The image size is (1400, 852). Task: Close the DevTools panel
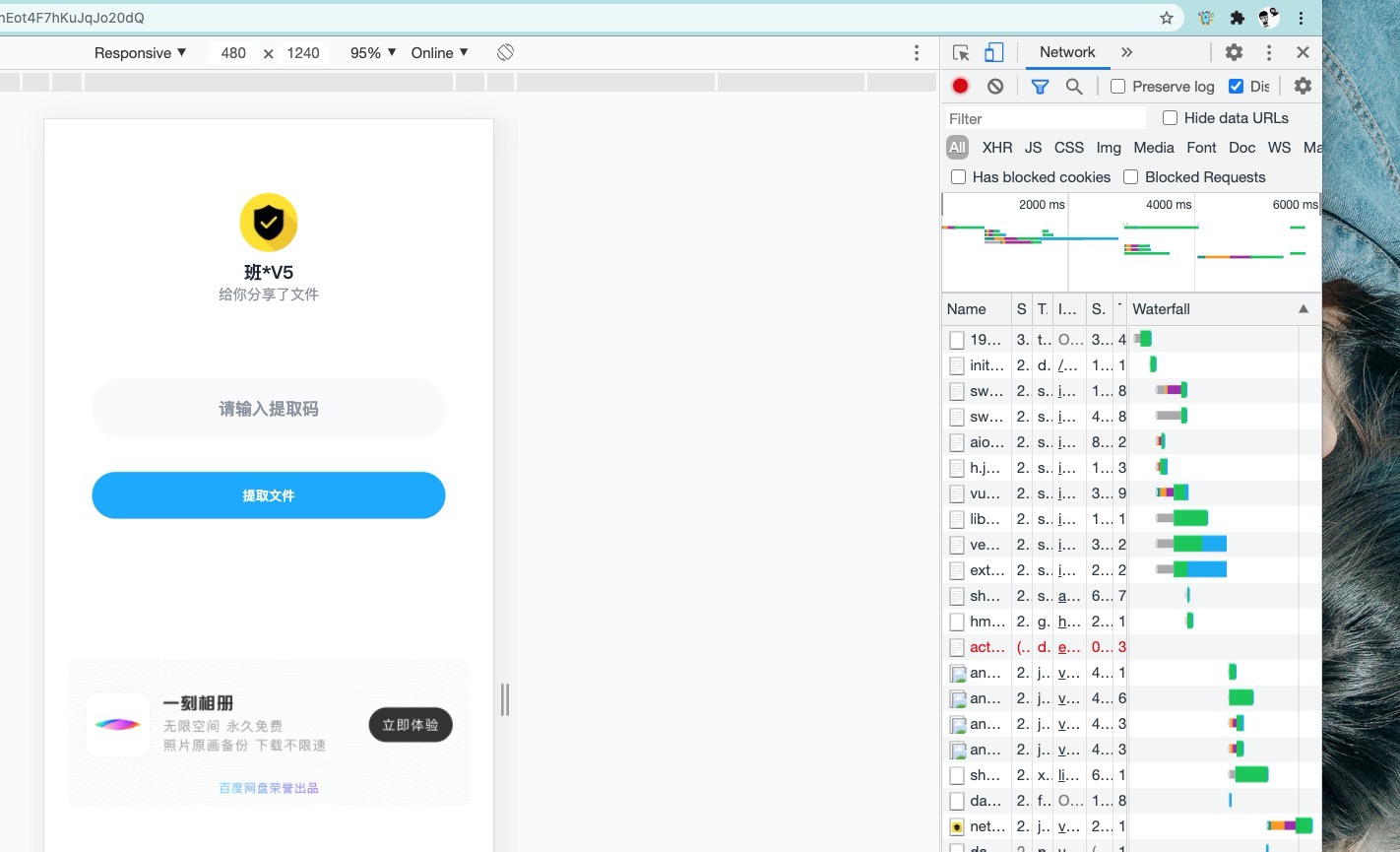click(x=1303, y=53)
